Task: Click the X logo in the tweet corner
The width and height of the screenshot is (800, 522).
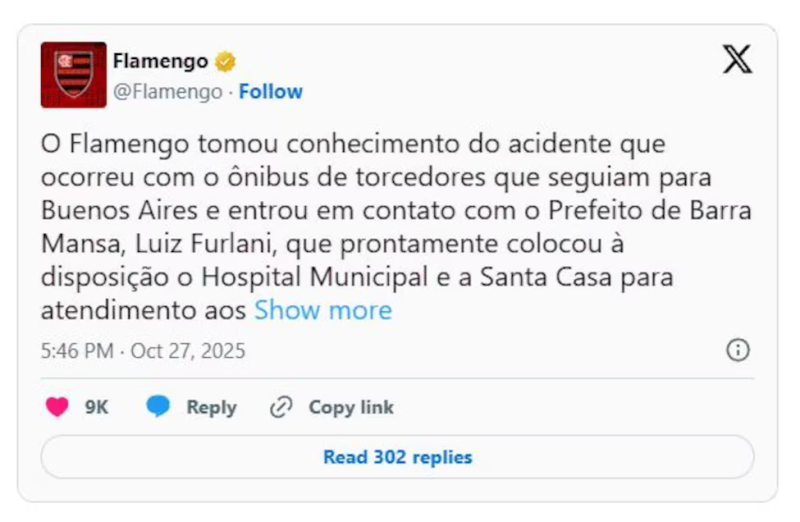Action: pos(737,60)
